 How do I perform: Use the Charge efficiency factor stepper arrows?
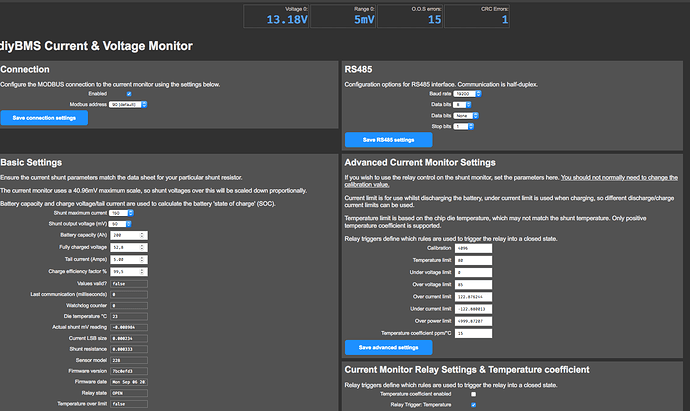click(x=142, y=272)
